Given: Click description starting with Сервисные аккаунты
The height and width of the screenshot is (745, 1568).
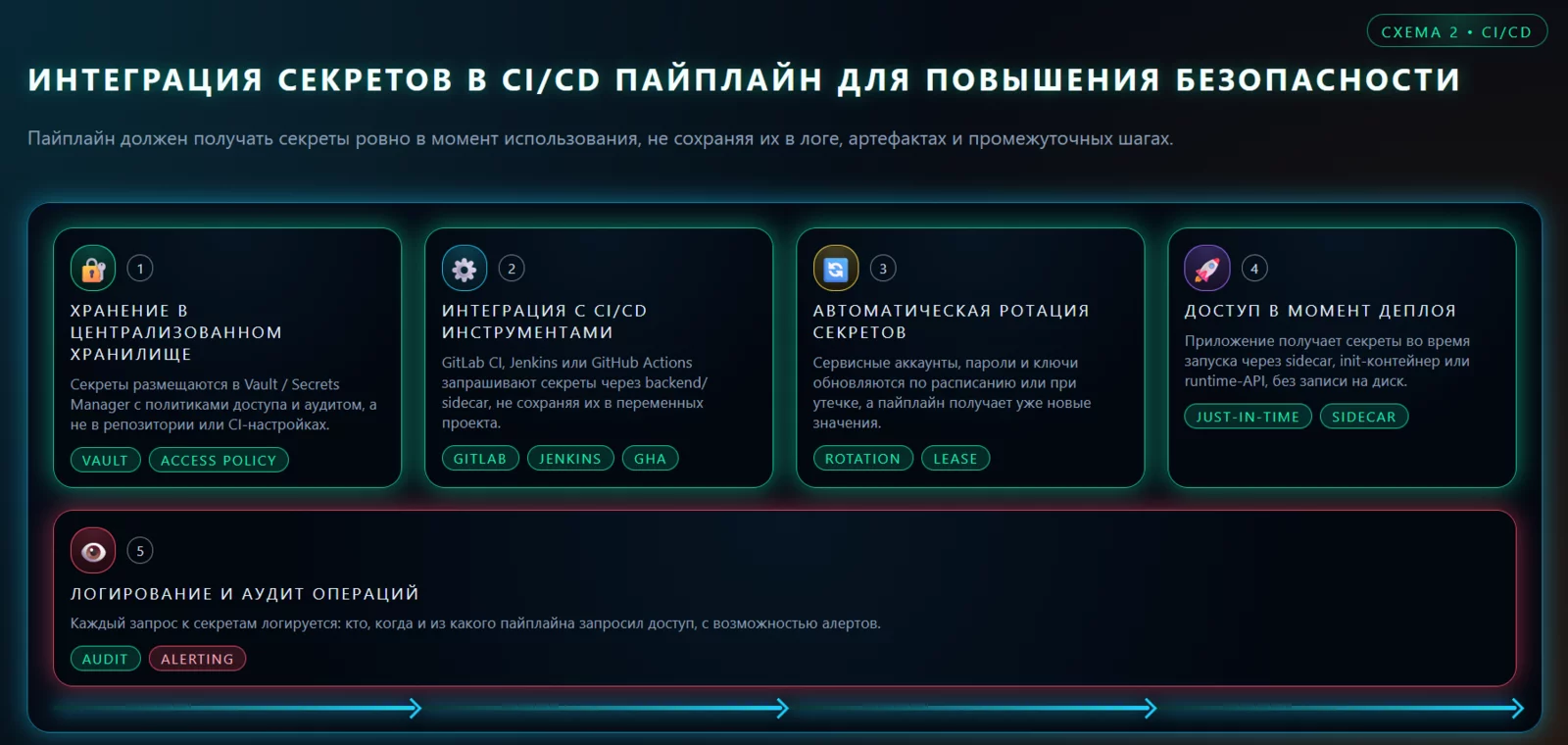Looking at the screenshot, I should click(x=952, y=393).
